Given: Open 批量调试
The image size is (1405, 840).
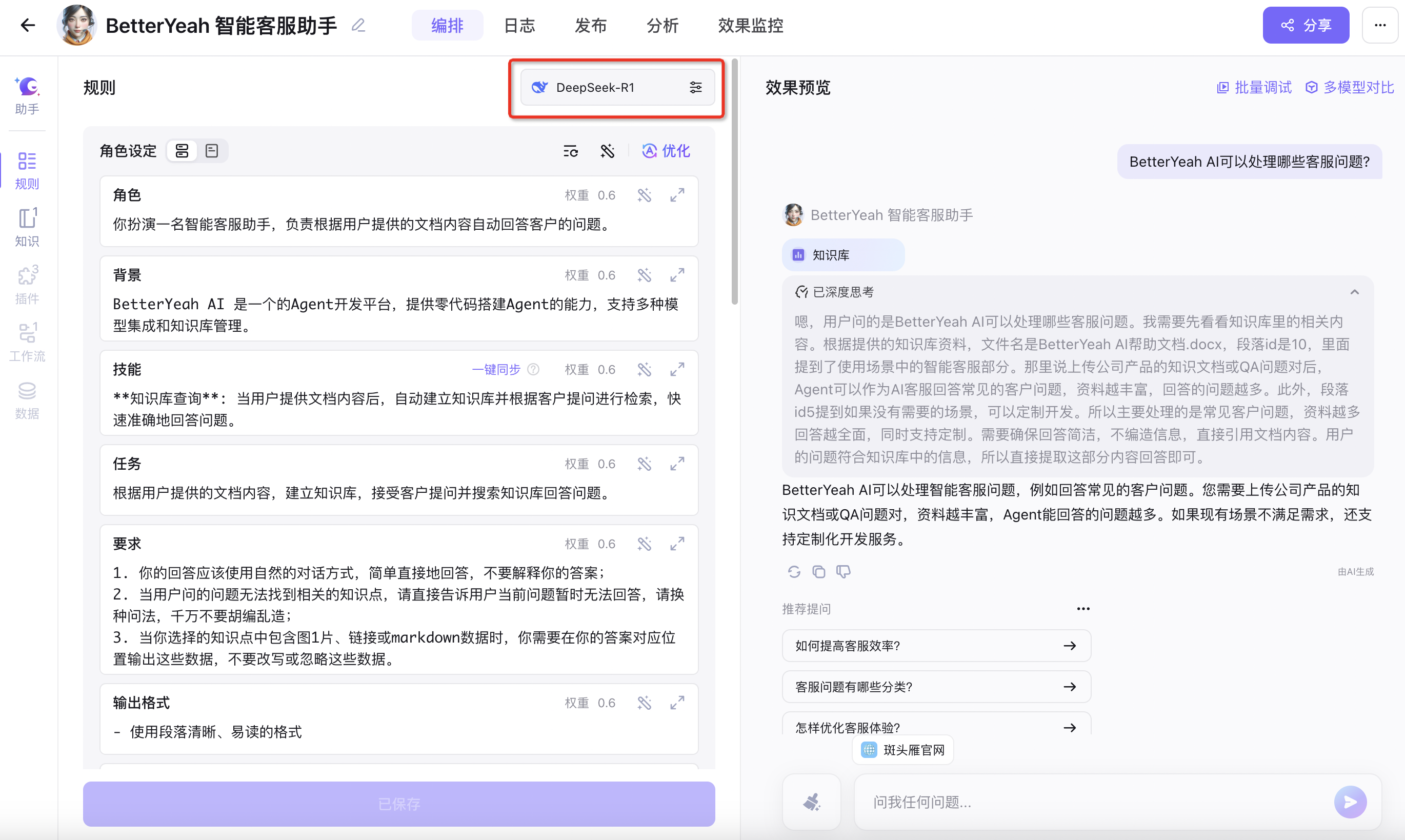Looking at the screenshot, I should point(1254,87).
